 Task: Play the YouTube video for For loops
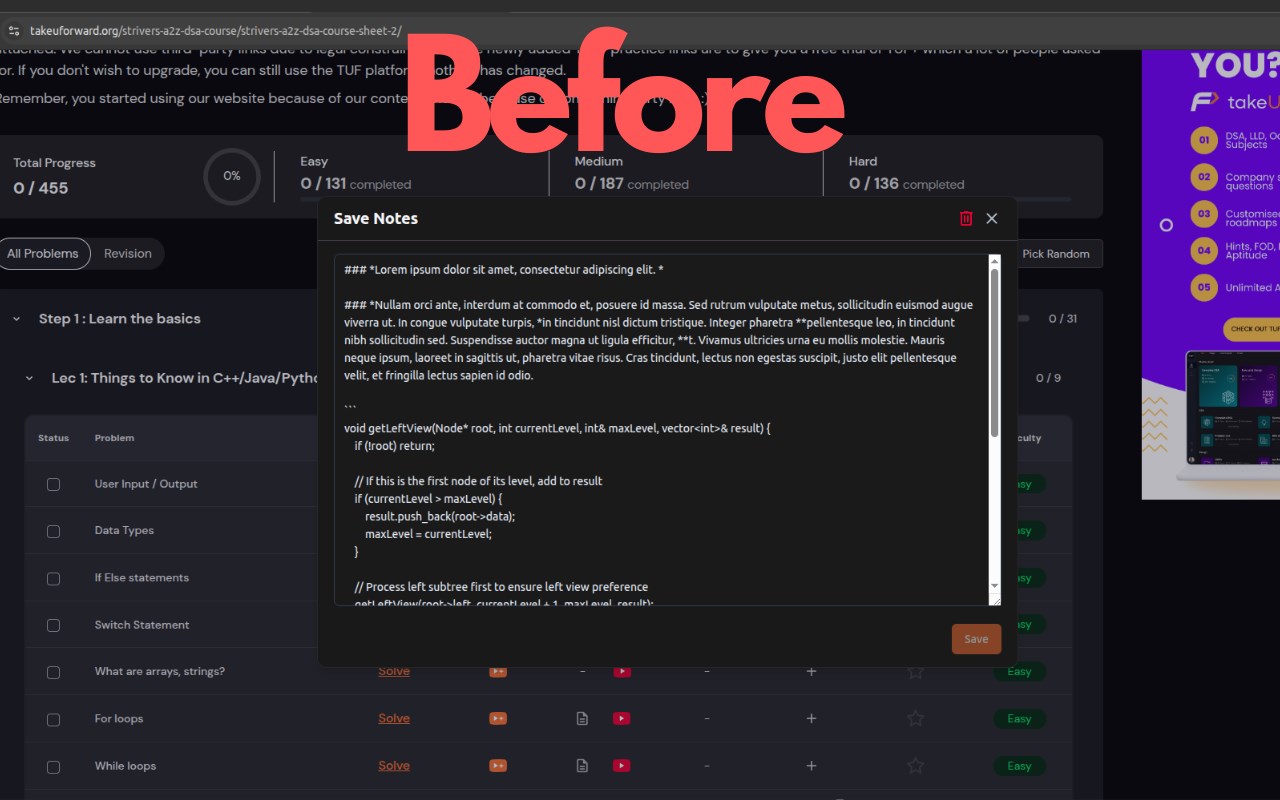pos(622,718)
